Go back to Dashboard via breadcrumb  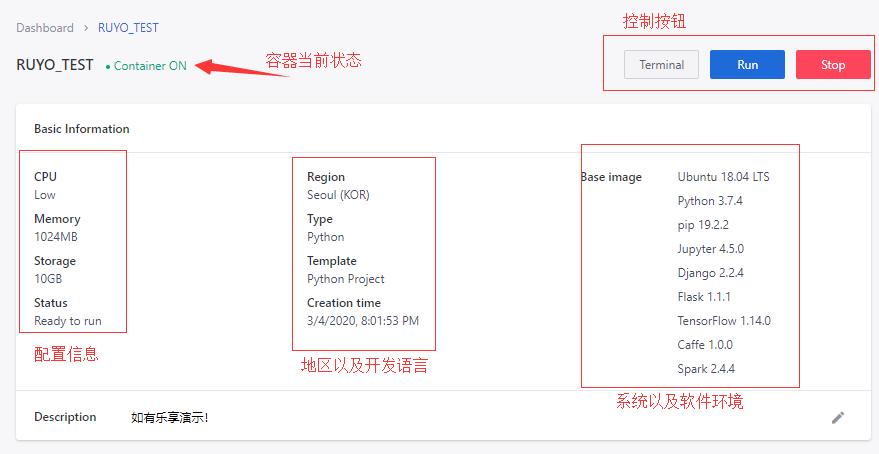(x=45, y=28)
